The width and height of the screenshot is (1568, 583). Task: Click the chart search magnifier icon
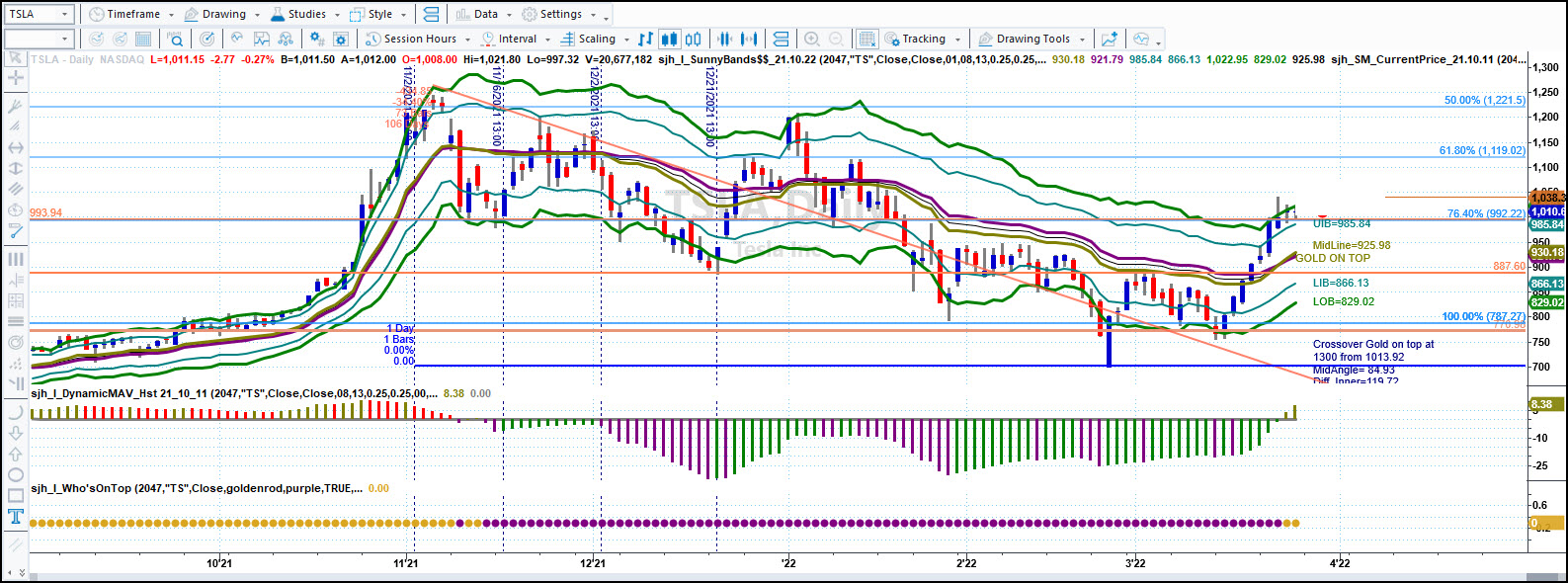click(175, 39)
